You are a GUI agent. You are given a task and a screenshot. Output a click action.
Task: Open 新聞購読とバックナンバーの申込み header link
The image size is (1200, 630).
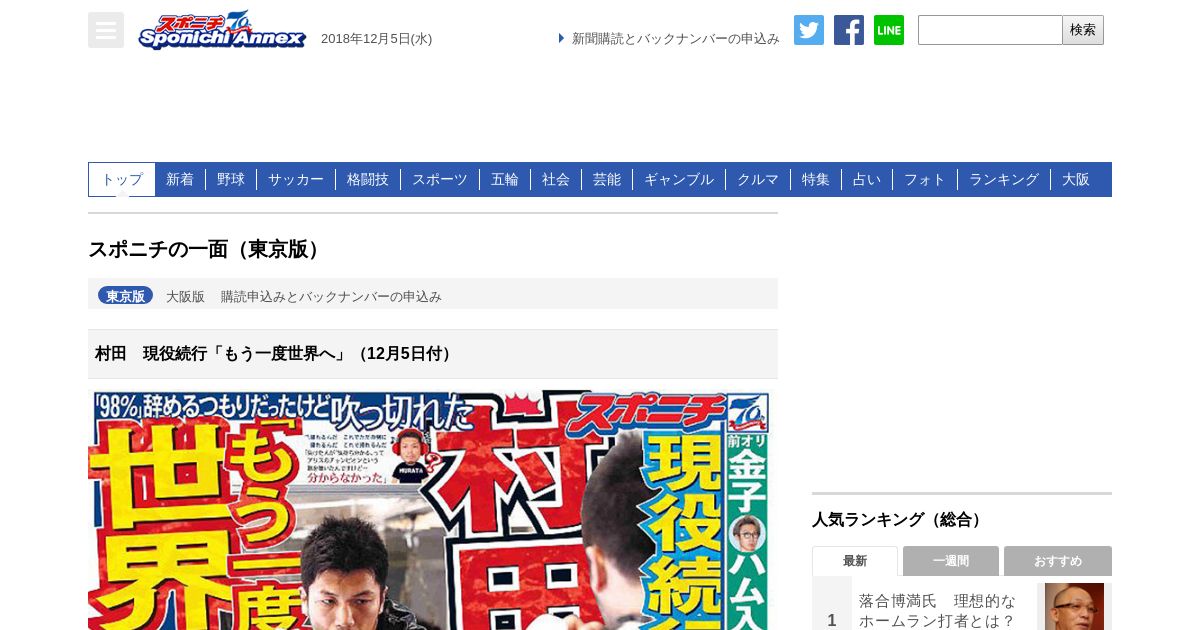point(675,39)
